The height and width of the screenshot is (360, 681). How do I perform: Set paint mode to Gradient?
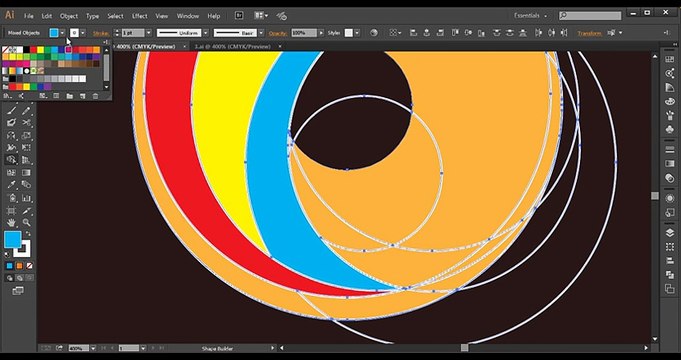(x=20, y=266)
